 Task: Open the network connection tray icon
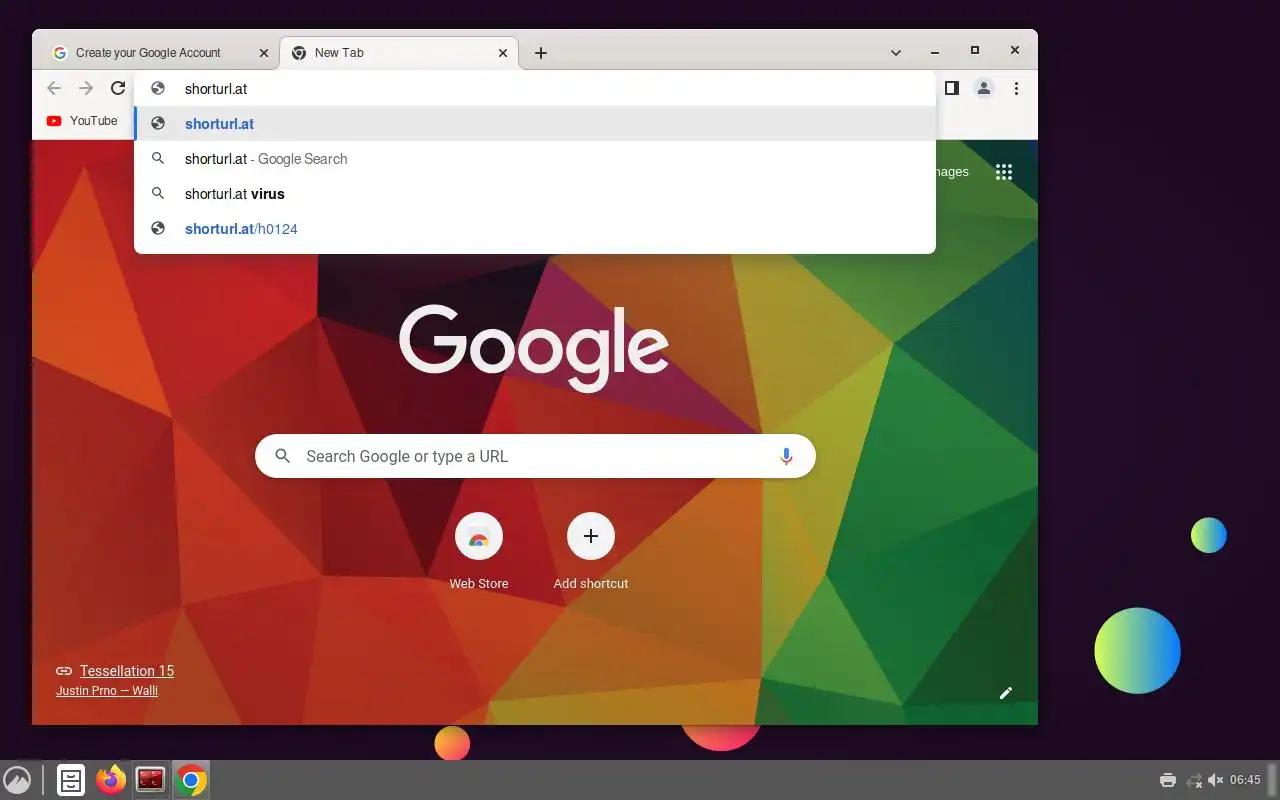[1194, 780]
